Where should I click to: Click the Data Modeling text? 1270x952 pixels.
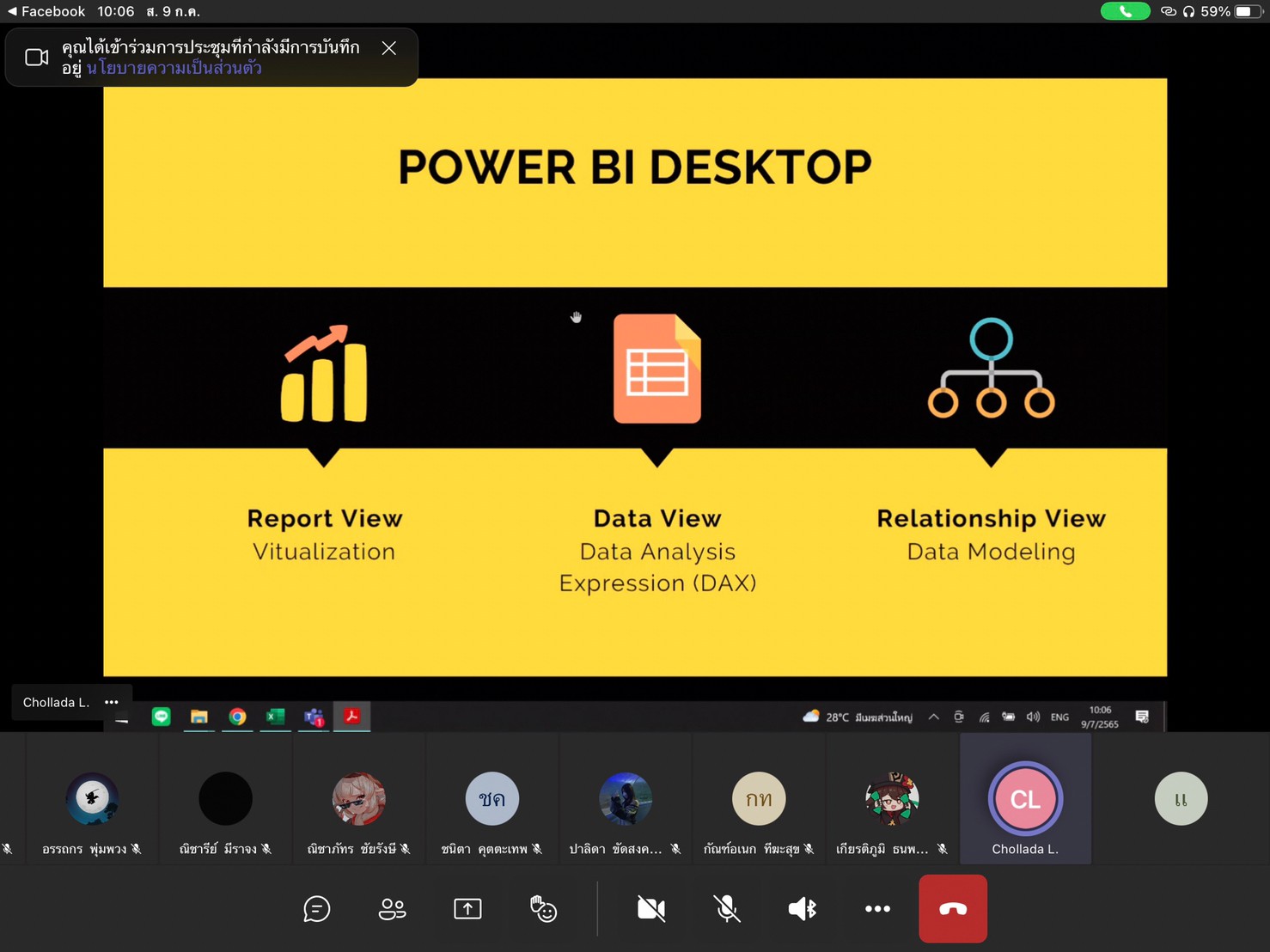pos(991,552)
